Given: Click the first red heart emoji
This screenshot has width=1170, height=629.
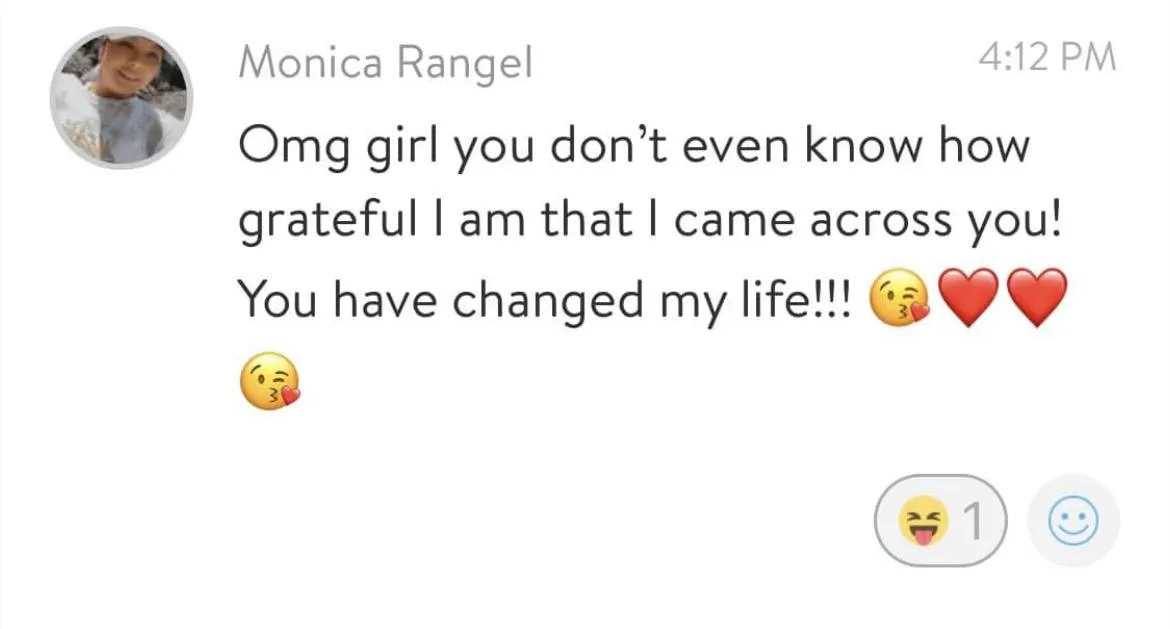Looking at the screenshot, I should pyautogui.click(x=968, y=298).
